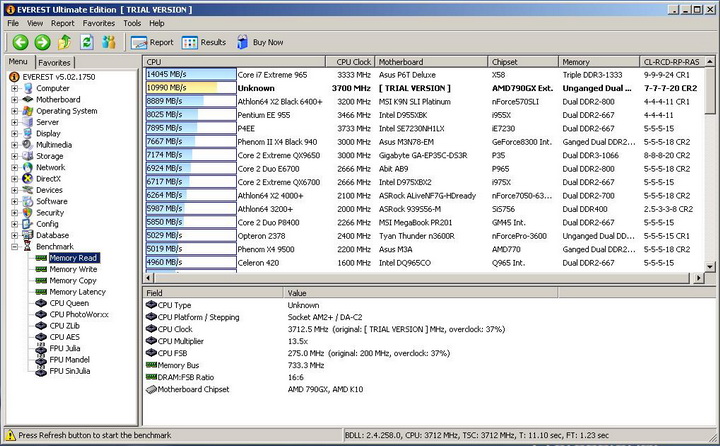The height and width of the screenshot is (446, 720).
Task: Expand the Computer tree node
Action: [x=15, y=88]
